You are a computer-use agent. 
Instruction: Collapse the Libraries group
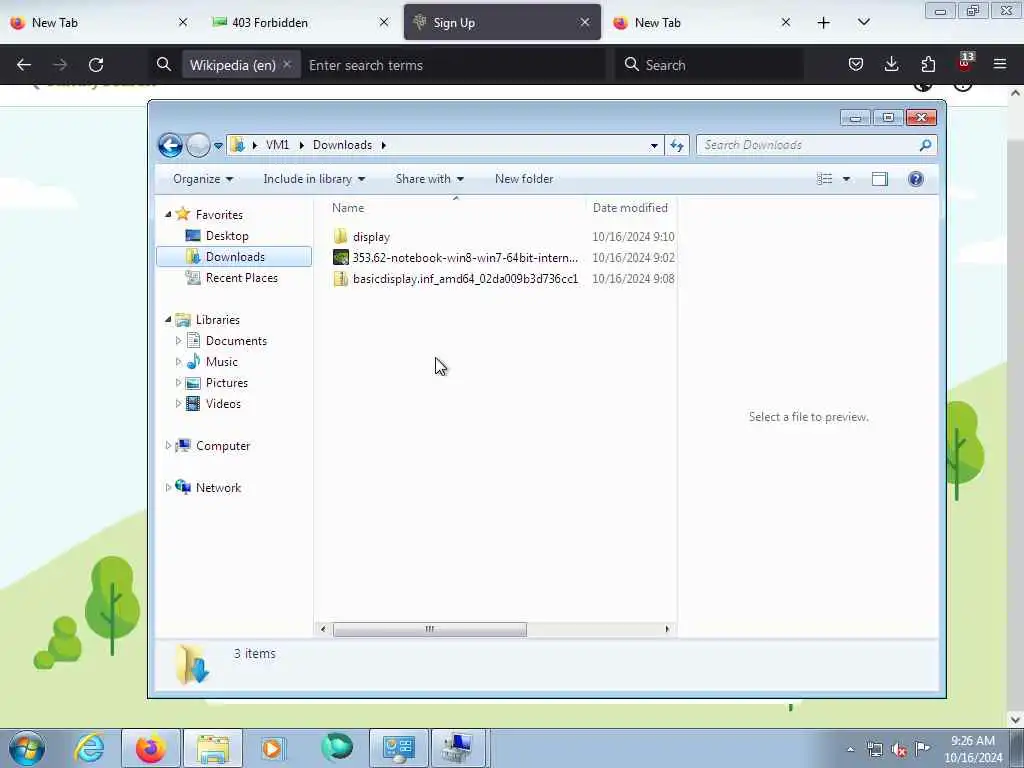pyautogui.click(x=168, y=319)
